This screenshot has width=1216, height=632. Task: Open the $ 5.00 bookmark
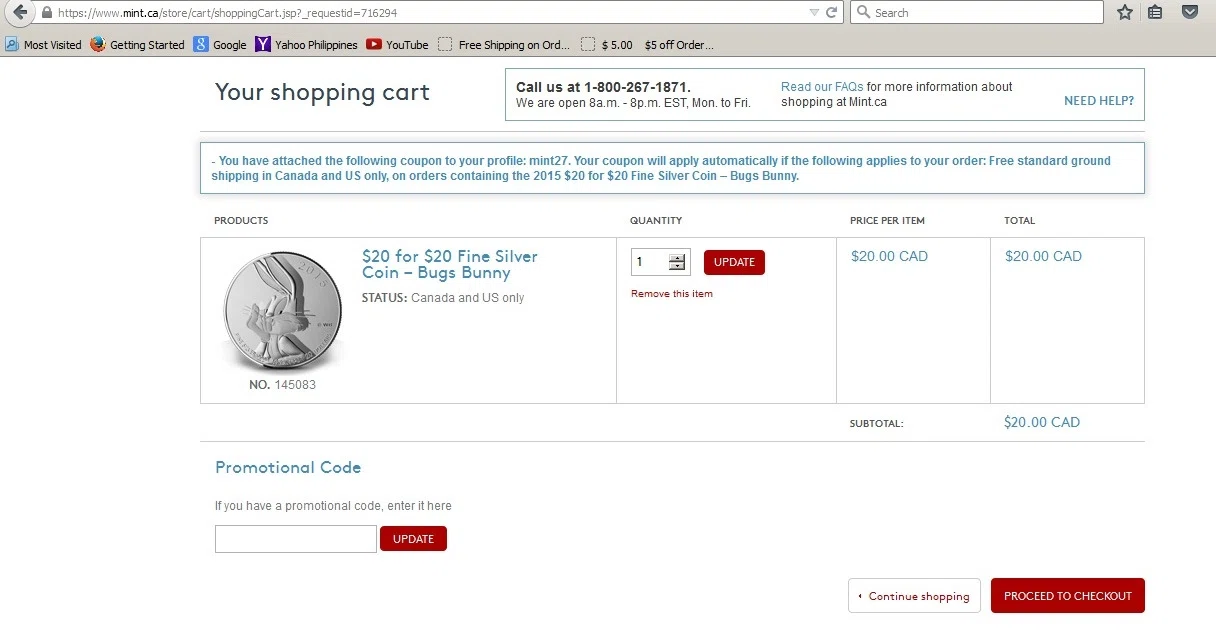click(607, 45)
